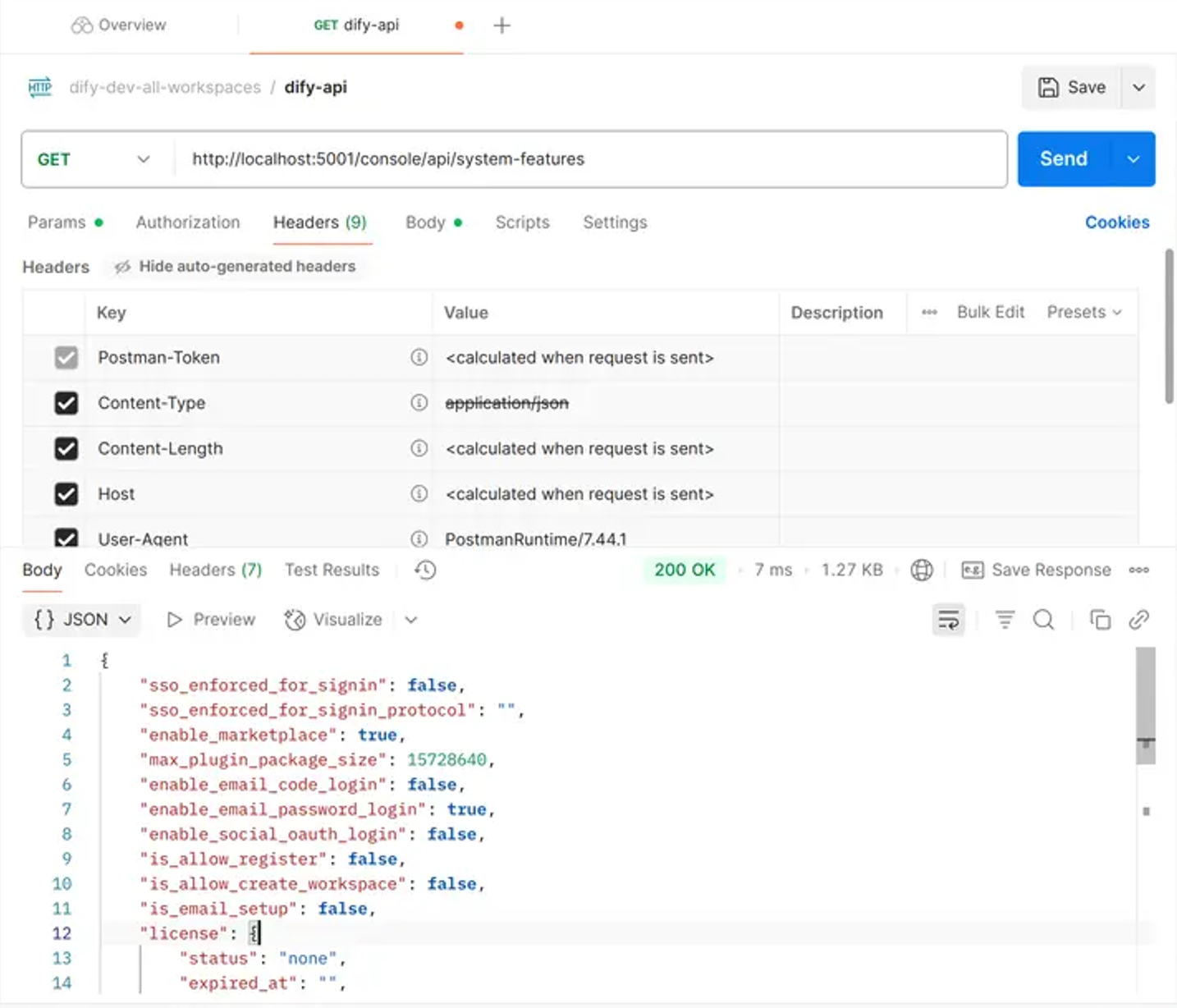1177x1008 pixels.
Task: Open response history clock icon
Action: click(x=425, y=570)
